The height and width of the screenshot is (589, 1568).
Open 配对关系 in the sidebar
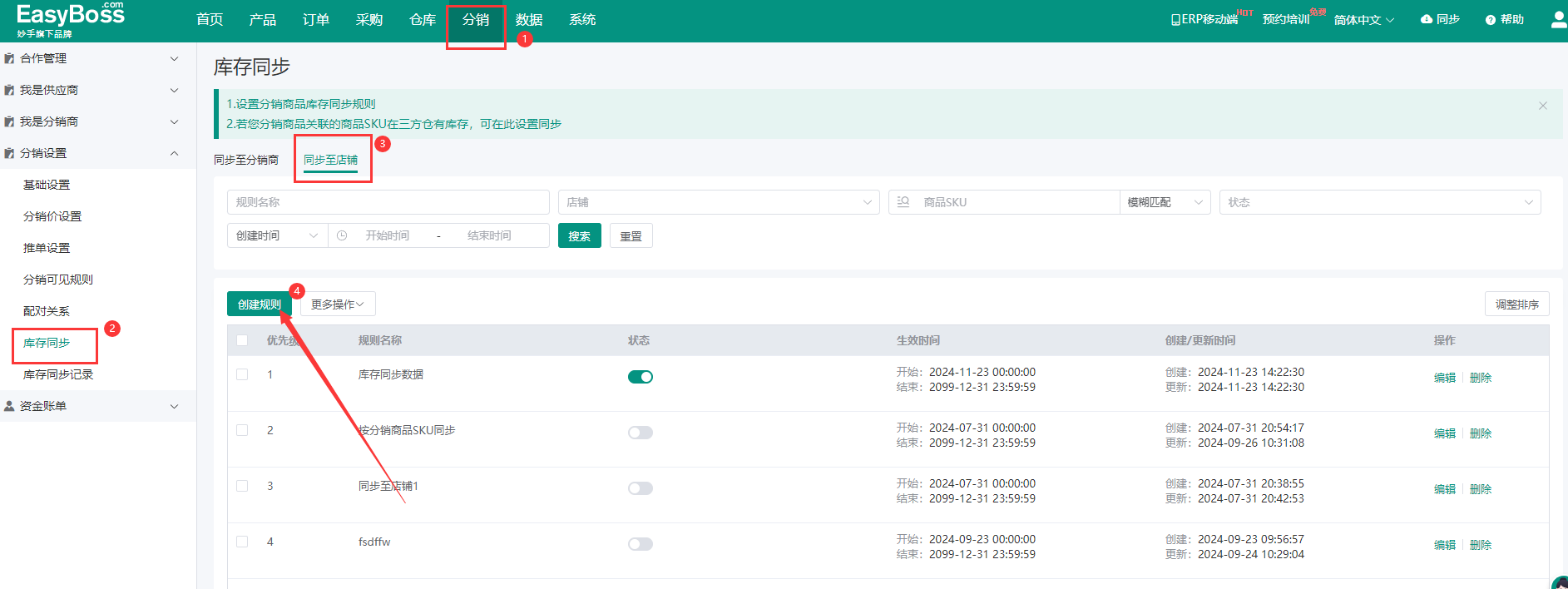[x=47, y=311]
